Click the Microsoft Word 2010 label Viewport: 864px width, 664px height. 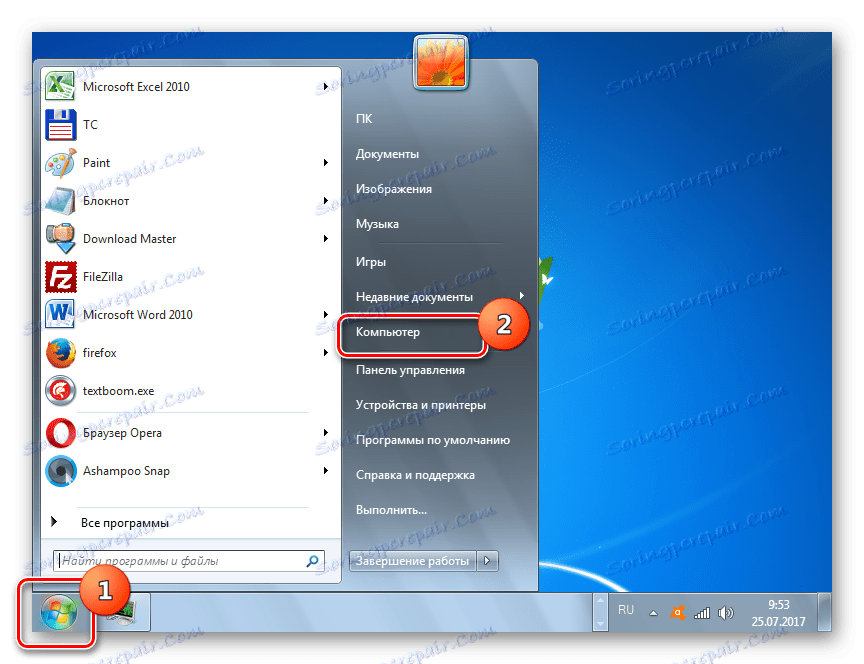[138, 315]
